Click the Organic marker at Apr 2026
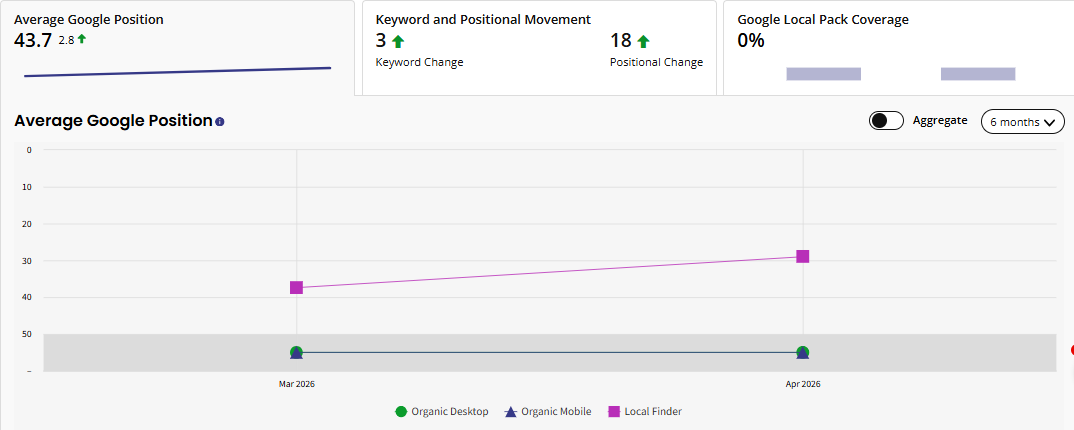 click(x=802, y=352)
